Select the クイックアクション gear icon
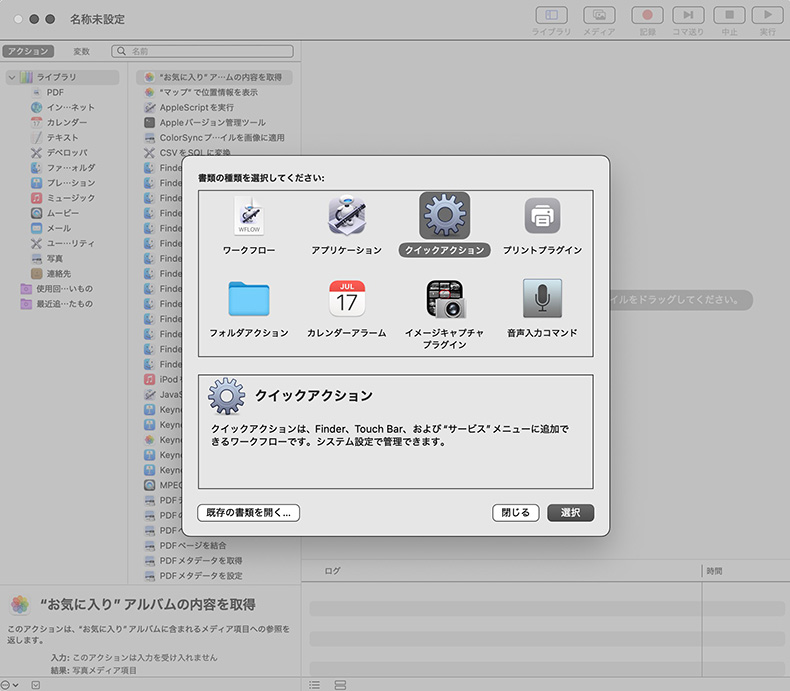 click(x=444, y=215)
